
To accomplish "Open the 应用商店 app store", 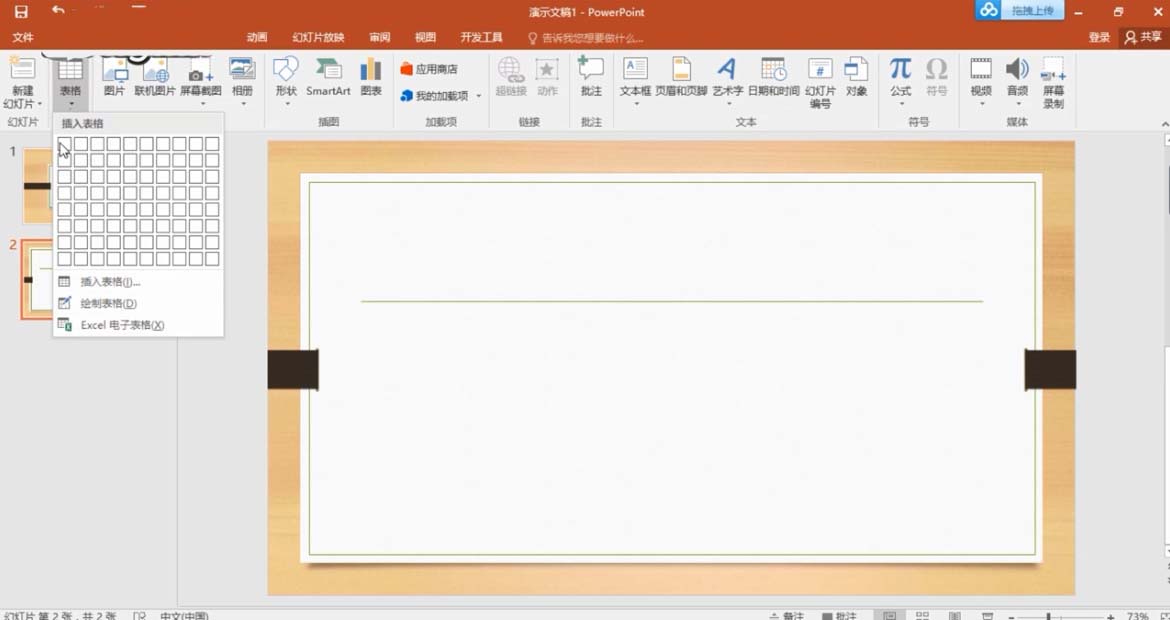I will pos(429,69).
